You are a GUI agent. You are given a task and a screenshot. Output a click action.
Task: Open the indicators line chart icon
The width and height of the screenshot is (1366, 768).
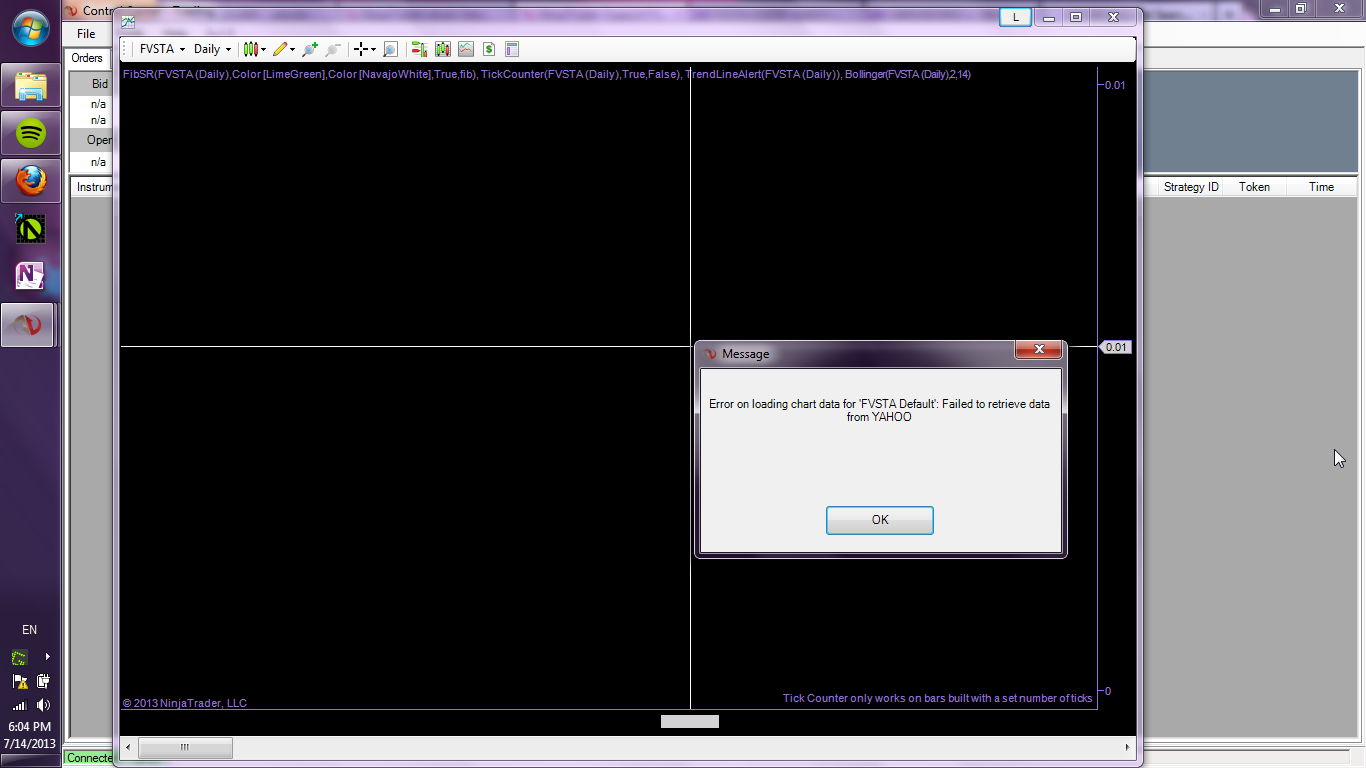coord(466,49)
